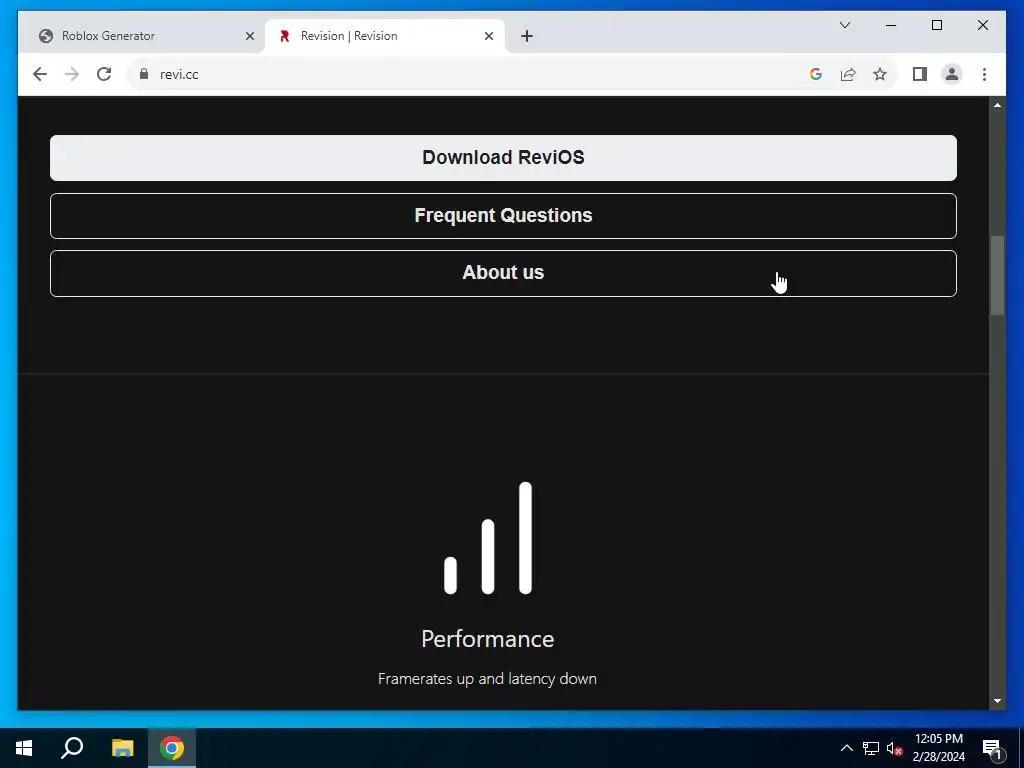Screen dimensions: 1024x768
Task: Open Windows taskbar search
Action: [72, 748]
